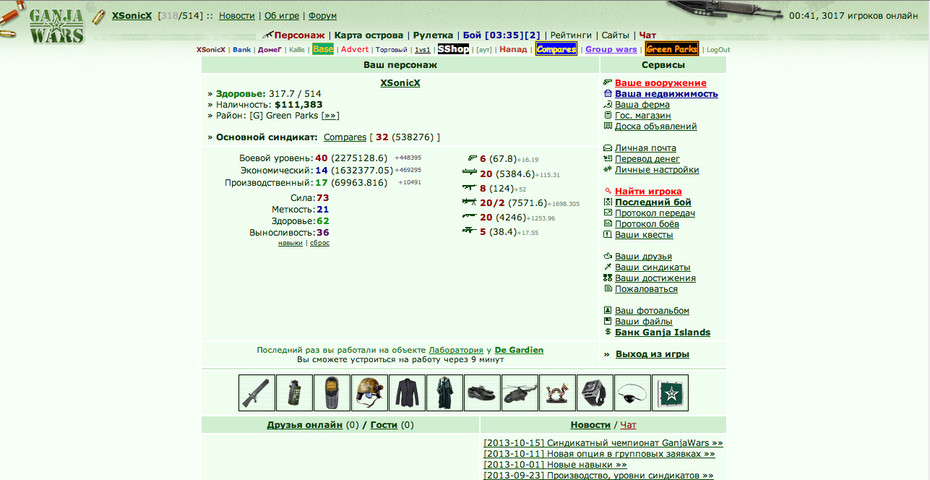The width and height of the screenshot is (930, 480).
Task: Open the red Чат item in main menu
Action: pyautogui.click(x=648, y=35)
